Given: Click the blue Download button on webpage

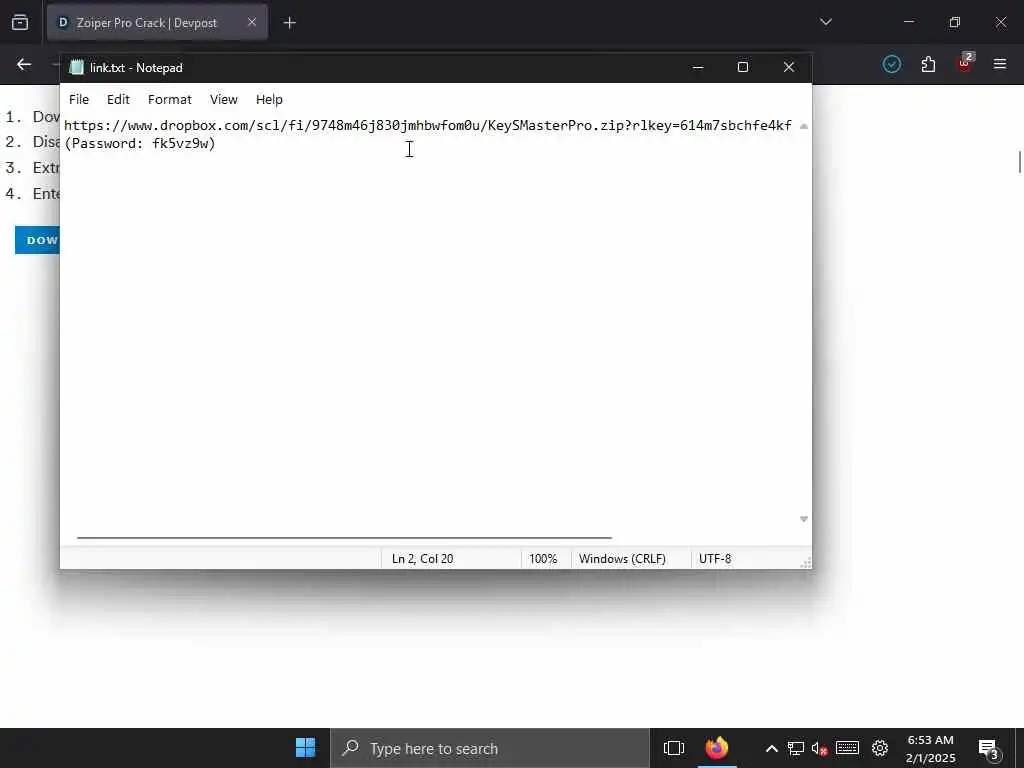Looking at the screenshot, I should click(37, 240).
